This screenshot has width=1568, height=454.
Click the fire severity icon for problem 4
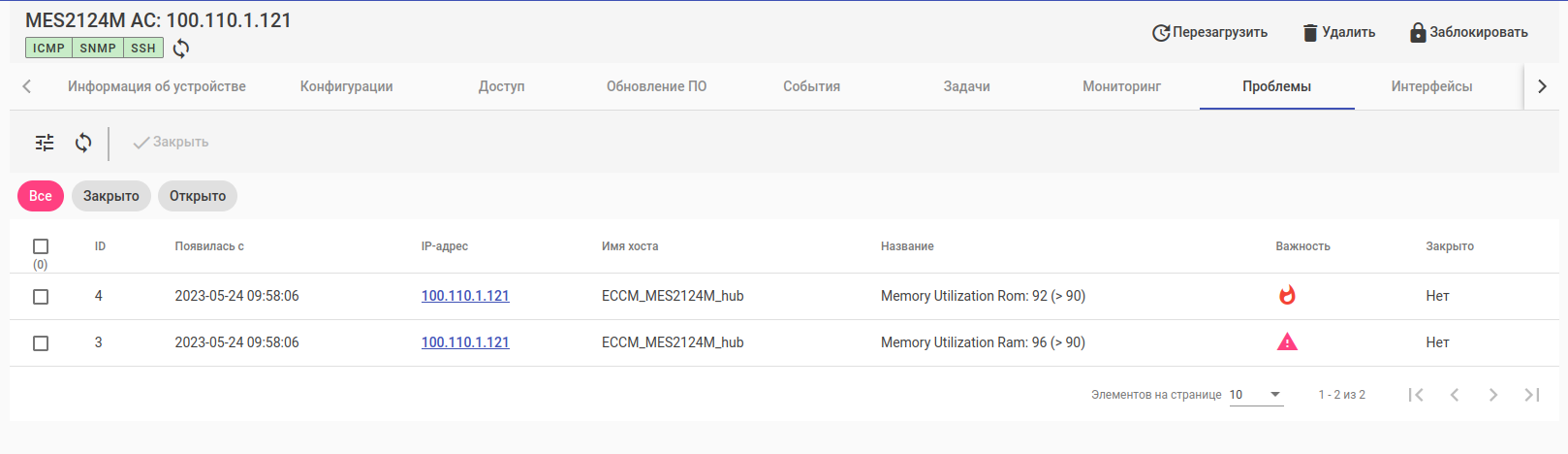coord(1287,296)
